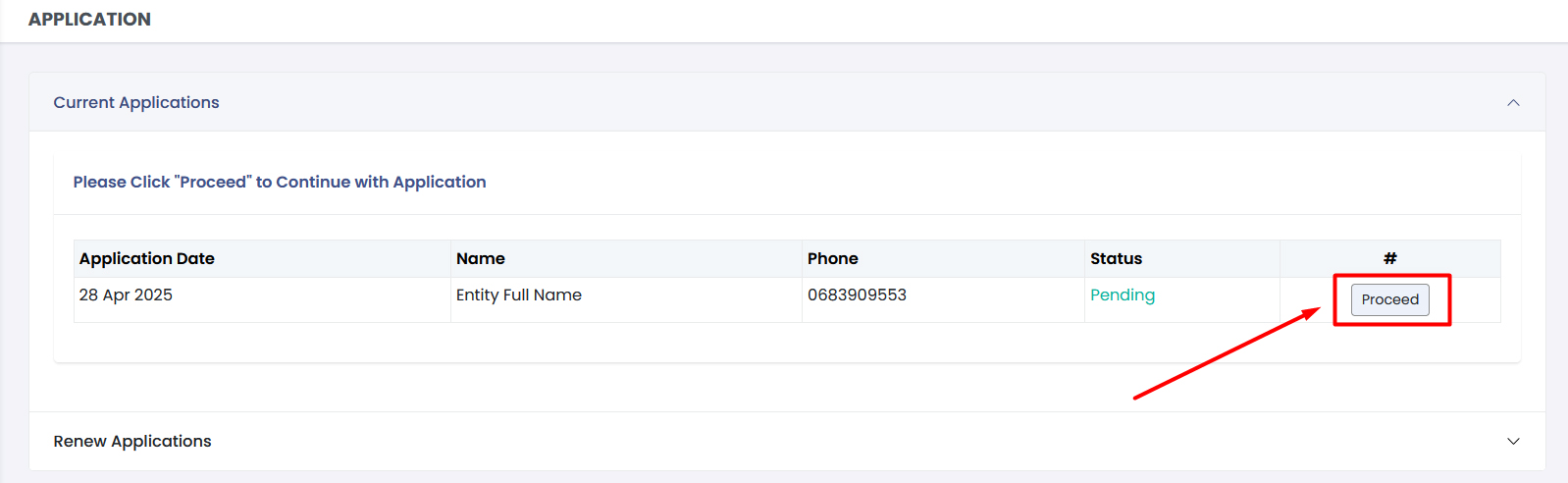Open the Renew Applications accordion title
This screenshot has width=1568, height=483.
pos(132,441)
